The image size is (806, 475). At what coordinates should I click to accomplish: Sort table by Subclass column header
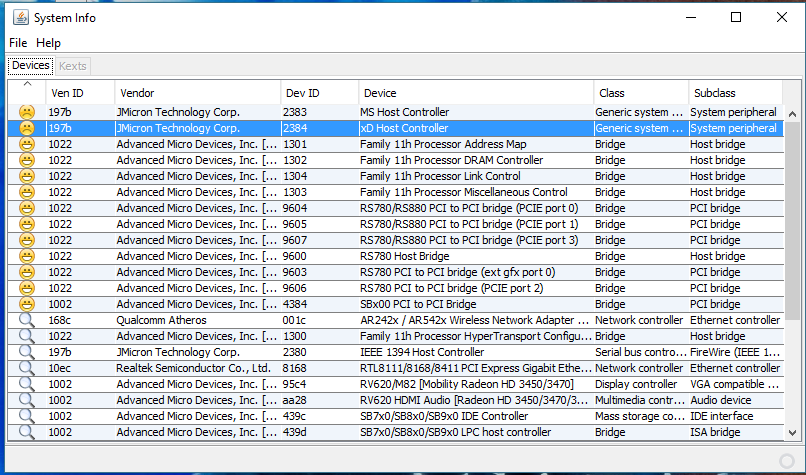[736, 93]
